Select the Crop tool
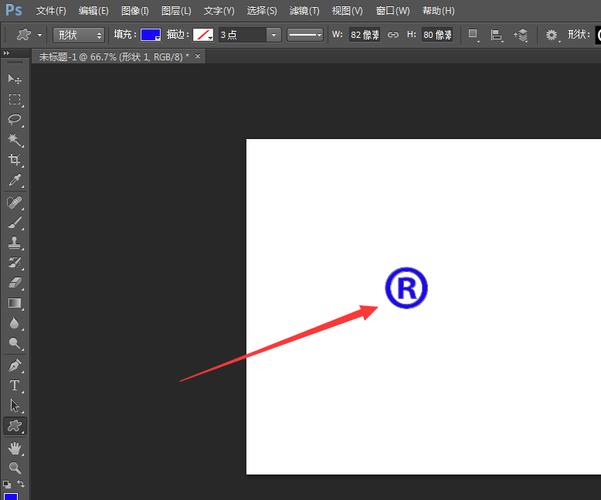601x500 pixels. tap(15, 160)
